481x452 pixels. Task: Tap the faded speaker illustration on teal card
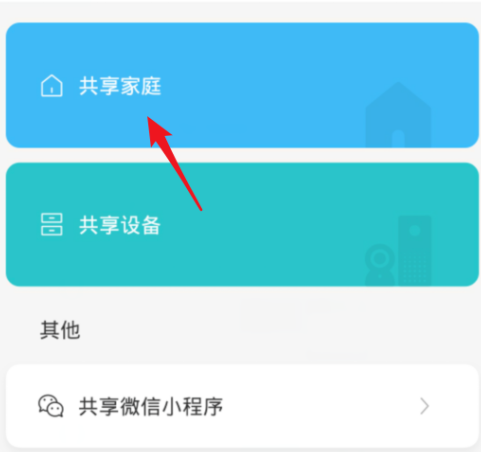pyautogui.click(x=415, y=251)
